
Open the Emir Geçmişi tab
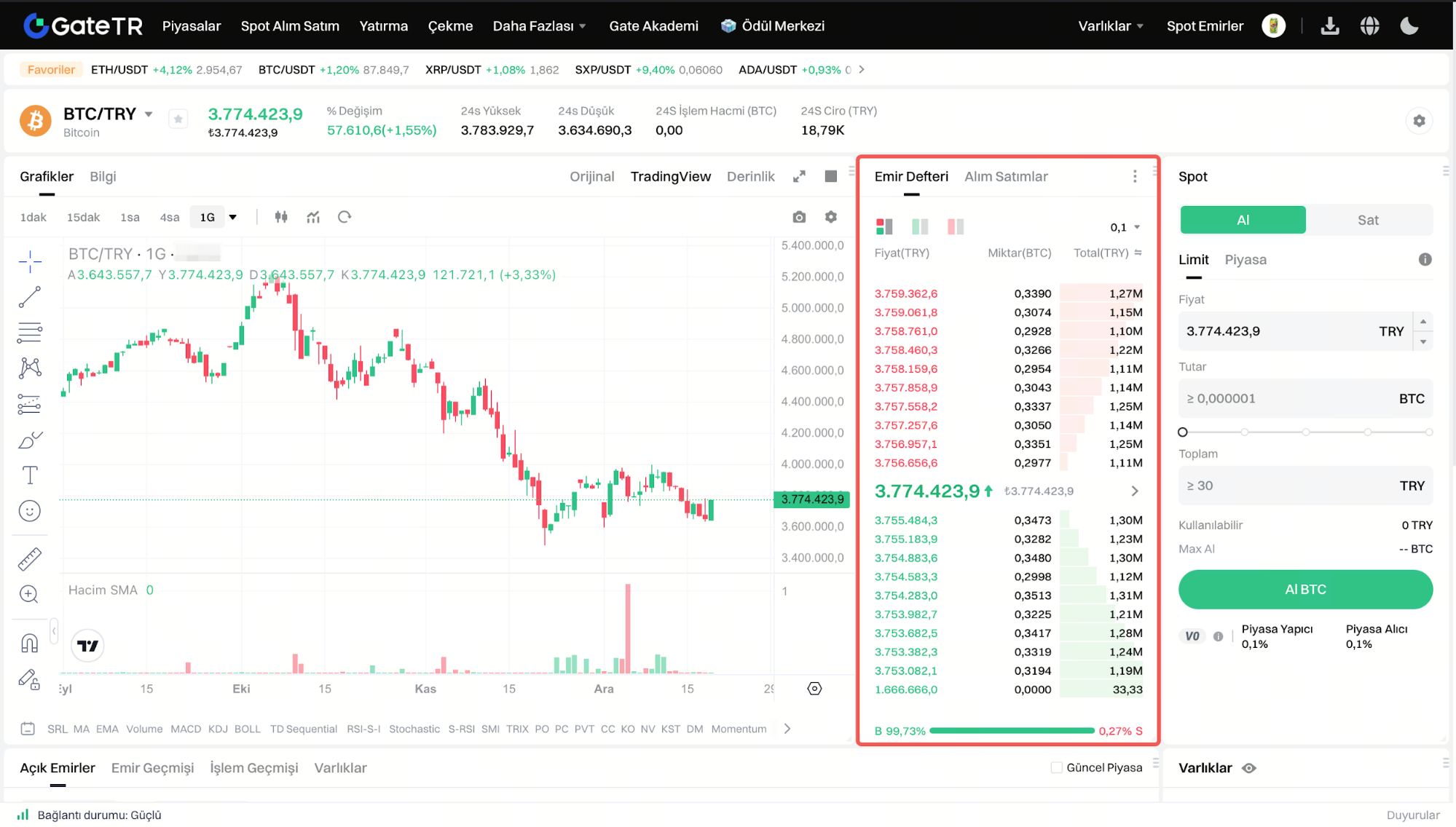click(152, 768)
